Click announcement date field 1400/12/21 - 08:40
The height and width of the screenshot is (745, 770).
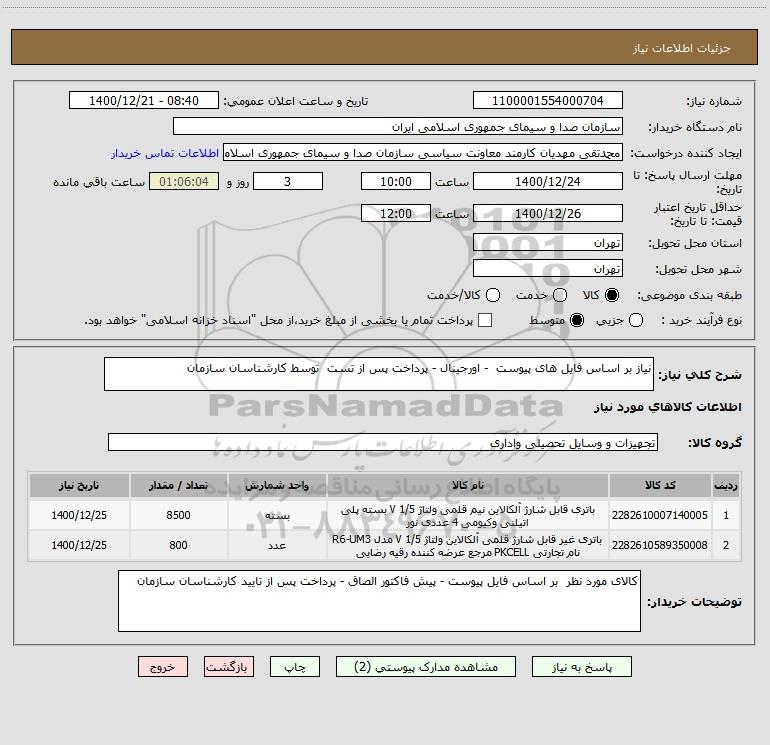pos(144,101)
